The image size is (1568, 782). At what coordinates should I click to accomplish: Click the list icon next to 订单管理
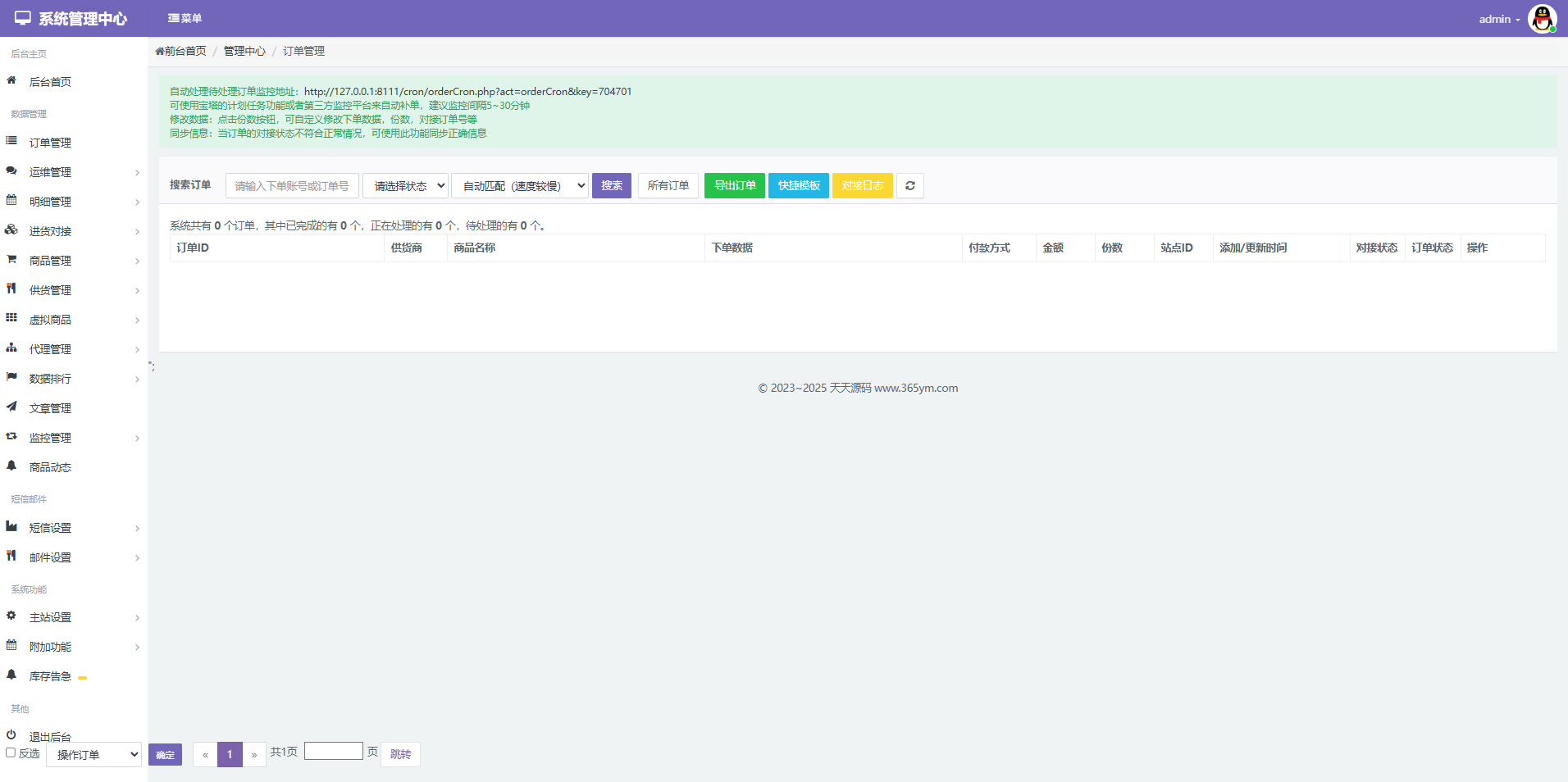(x=11, y=142)
